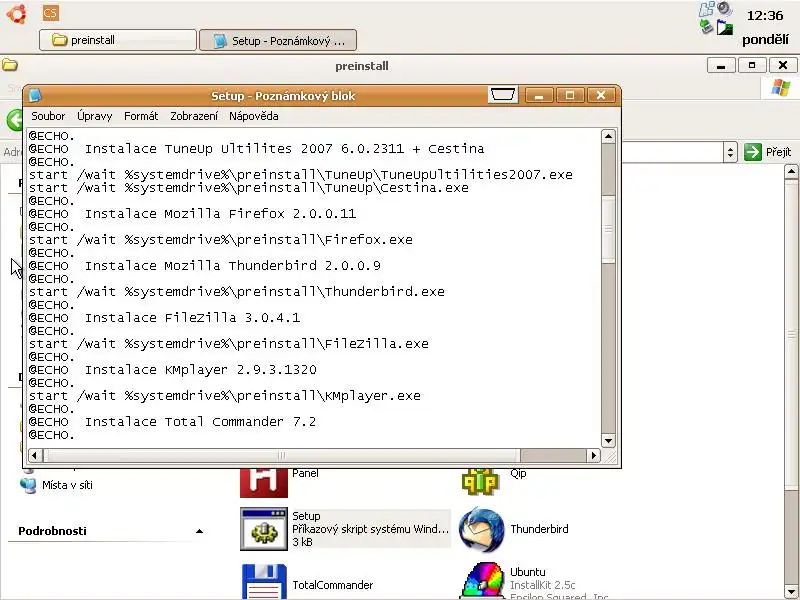Screen dimensions: 800x600
Task: Click the lower-left system tray icon
Action: [x=707, y=26]
